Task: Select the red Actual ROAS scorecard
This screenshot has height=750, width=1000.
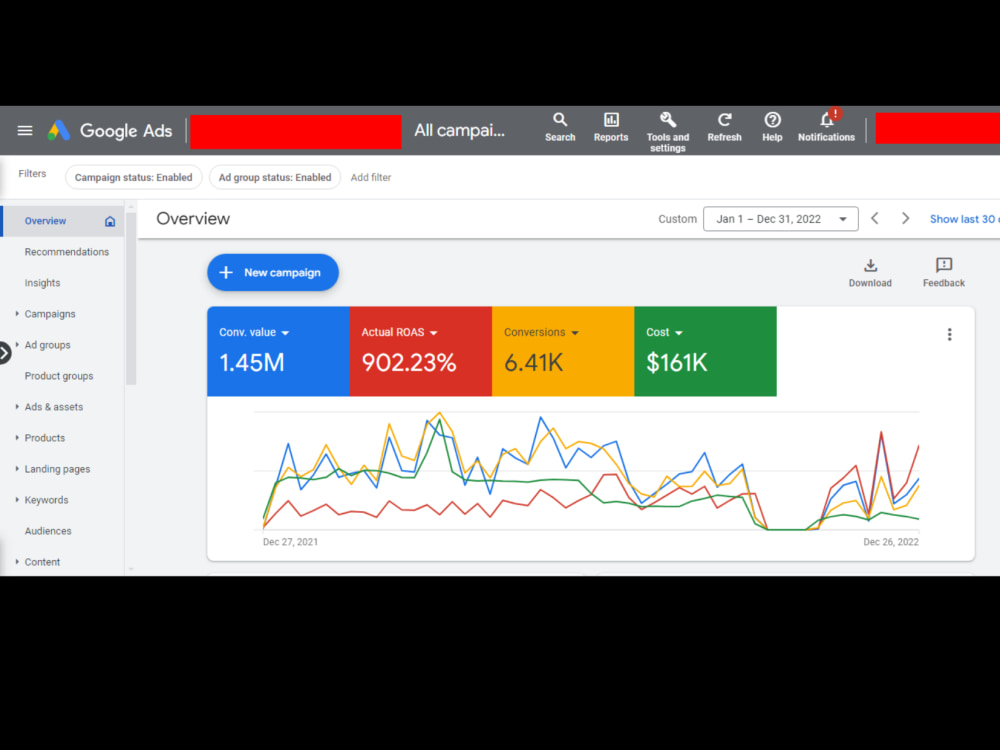Action: (421, 351)
